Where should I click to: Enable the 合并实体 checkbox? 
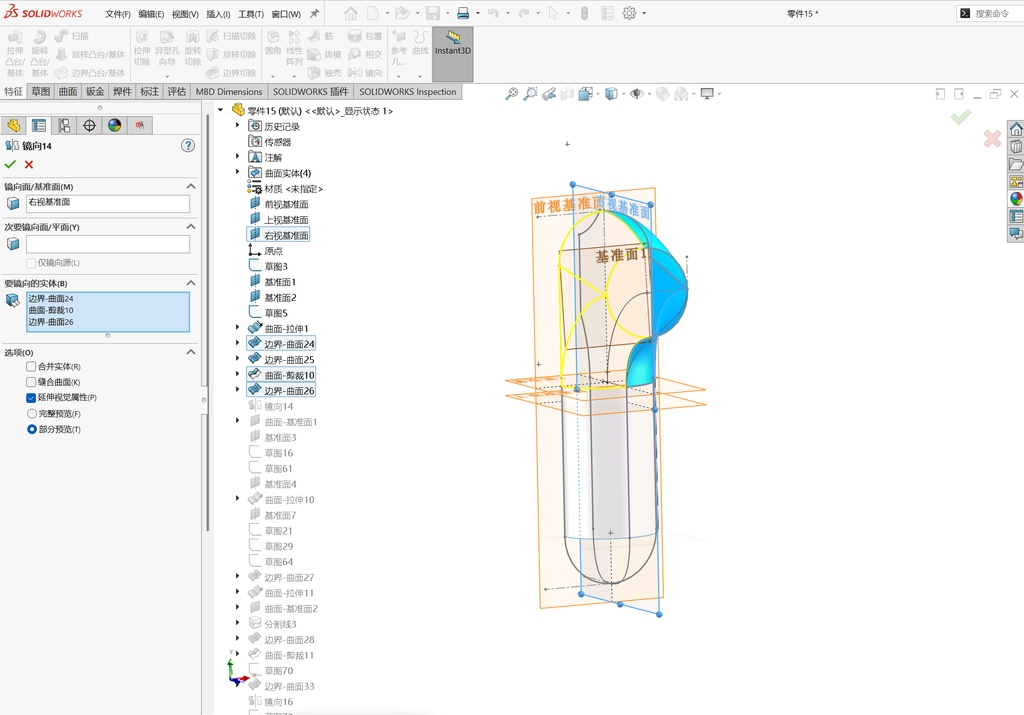coord(31,366)
